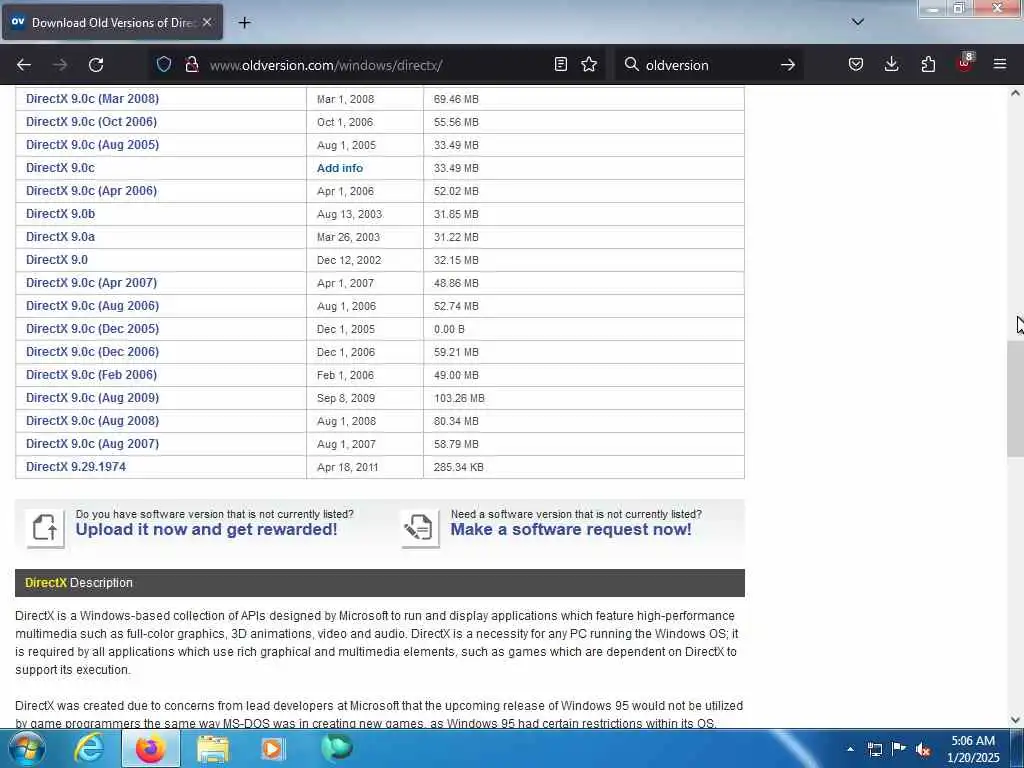Open DirectX 9.0 link
Screen dimensions: 1024x768
click(57, 259)
